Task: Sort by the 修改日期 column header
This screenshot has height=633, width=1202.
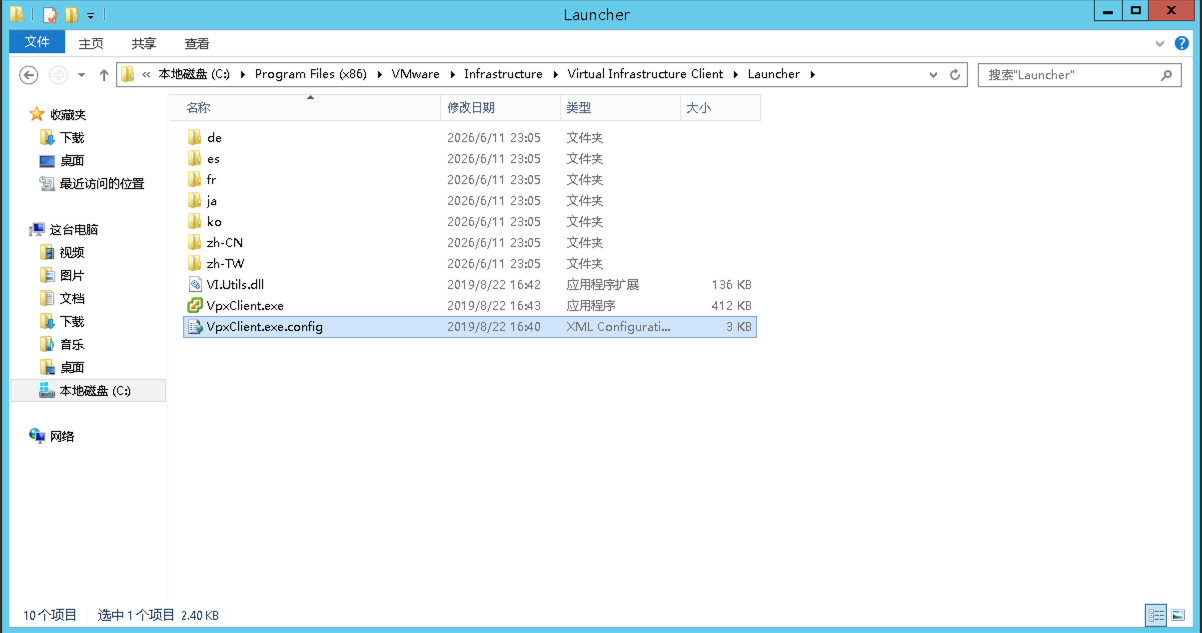Action: 500,107
